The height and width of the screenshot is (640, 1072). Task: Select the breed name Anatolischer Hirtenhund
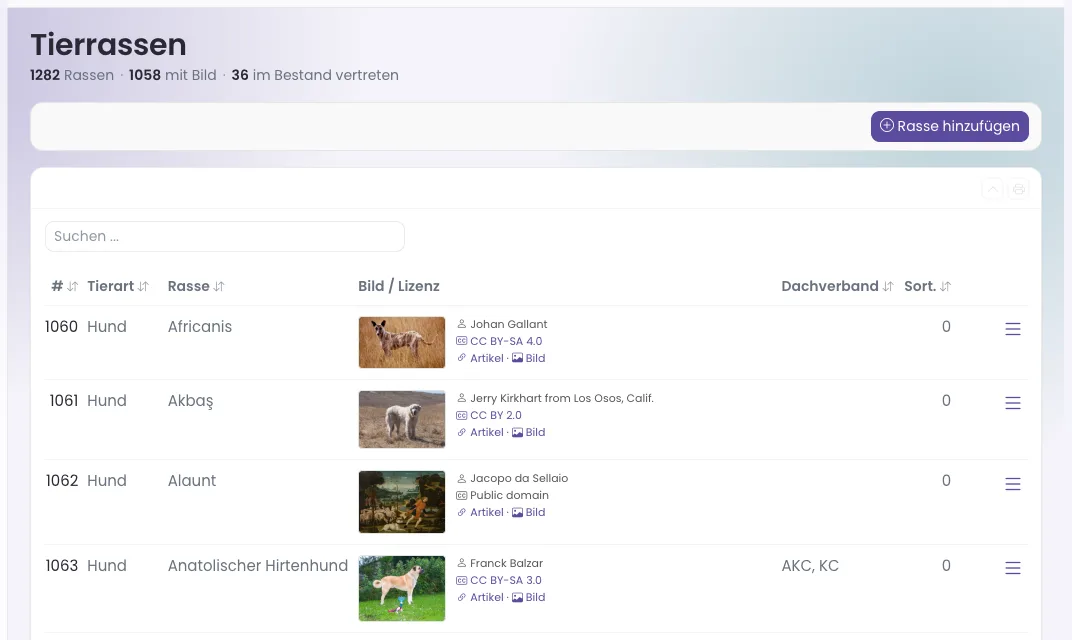258,565
